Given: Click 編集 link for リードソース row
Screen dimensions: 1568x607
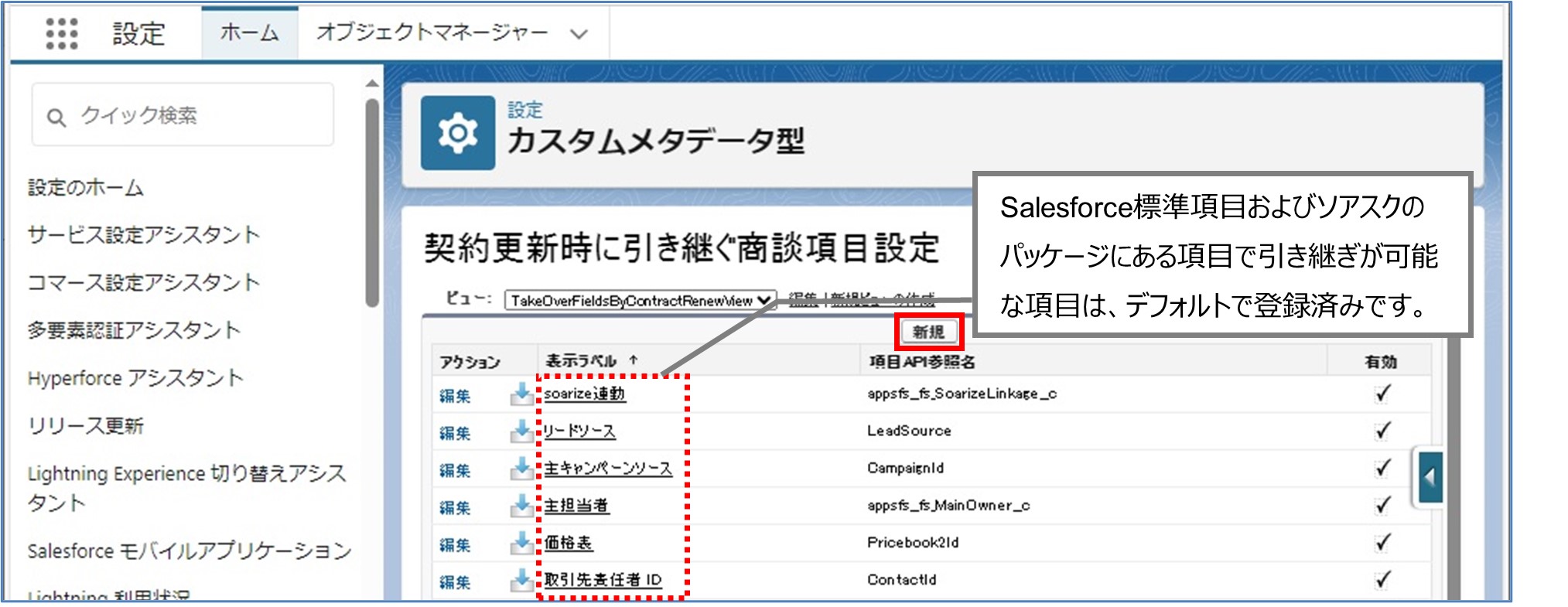Looking at the screenshot, I should [x=455, y=433].
